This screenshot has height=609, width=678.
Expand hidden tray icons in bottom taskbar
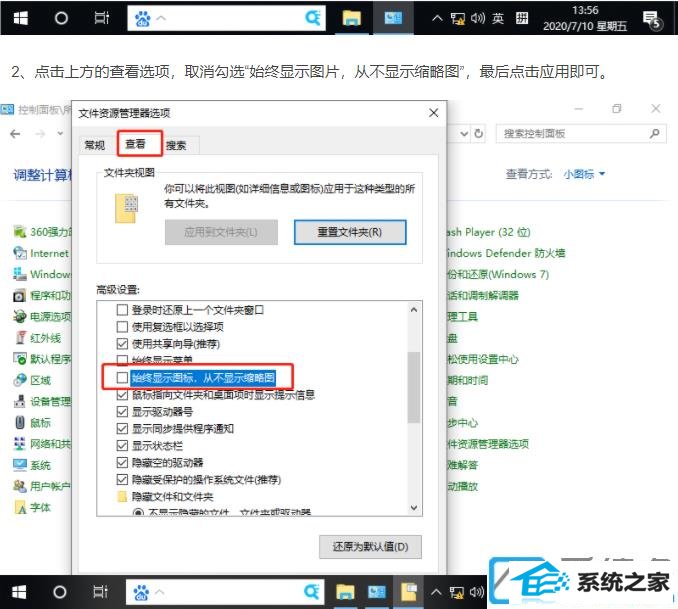pos(436,592)
